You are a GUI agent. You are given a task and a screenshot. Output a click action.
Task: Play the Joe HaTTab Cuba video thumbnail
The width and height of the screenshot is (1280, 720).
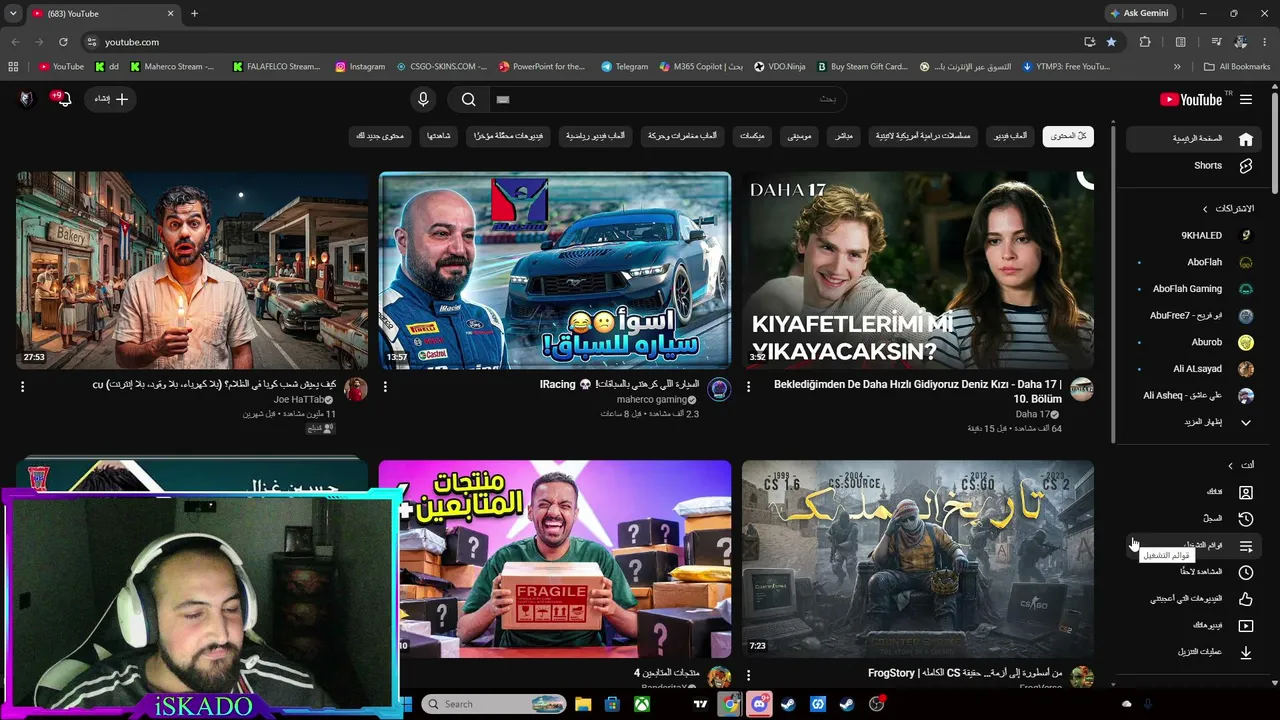click(192, 271)
